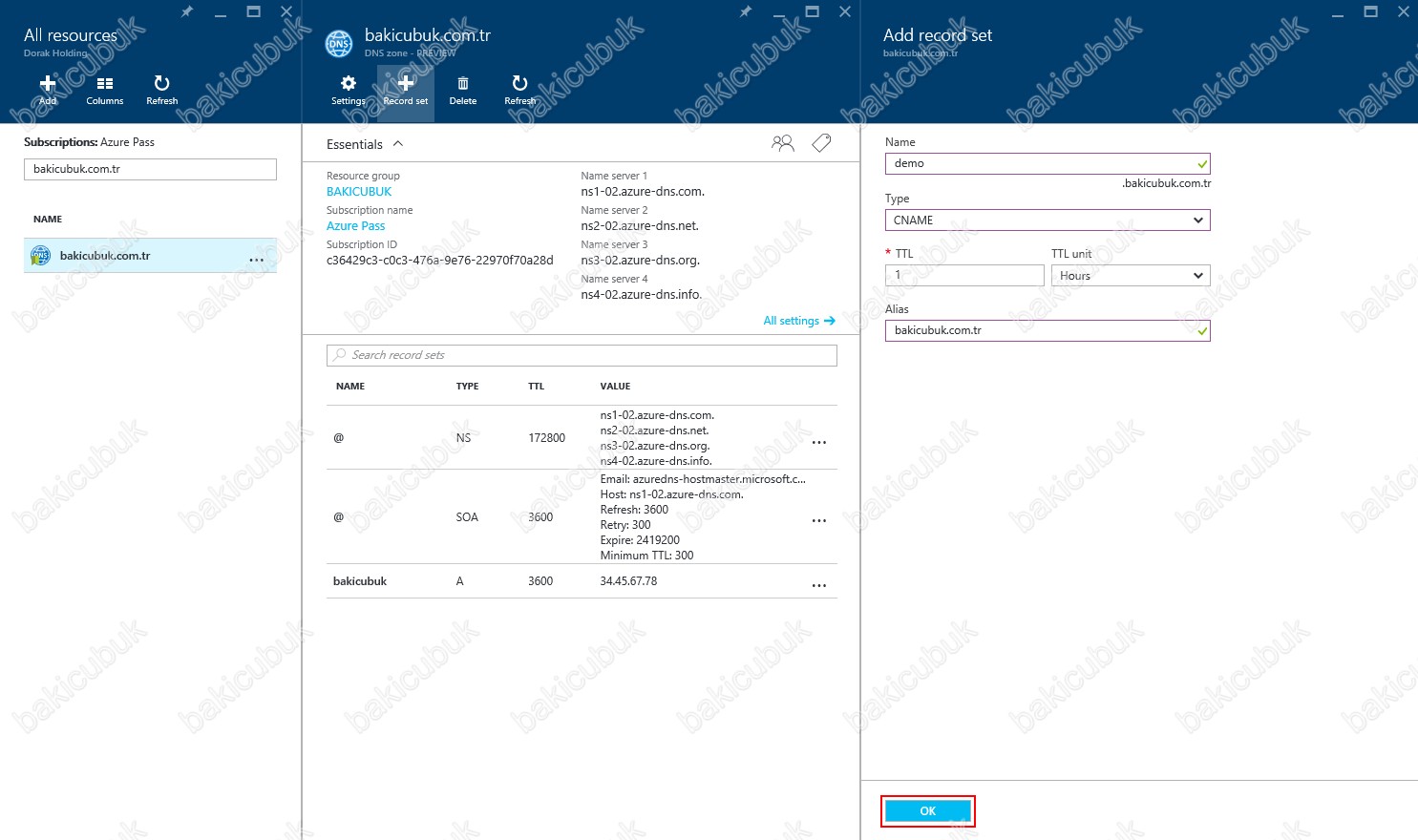Click the NAME column header in records
Image resolution: width=1418 pixels, height=840 pixels.
350,387
